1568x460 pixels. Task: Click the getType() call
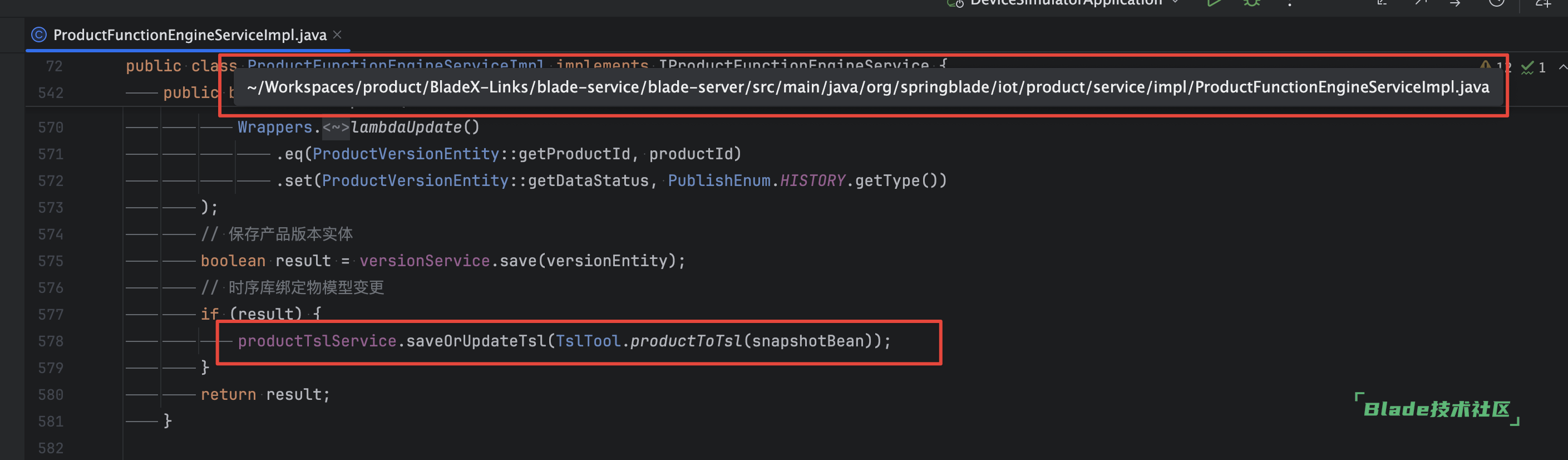click(896, 180)
